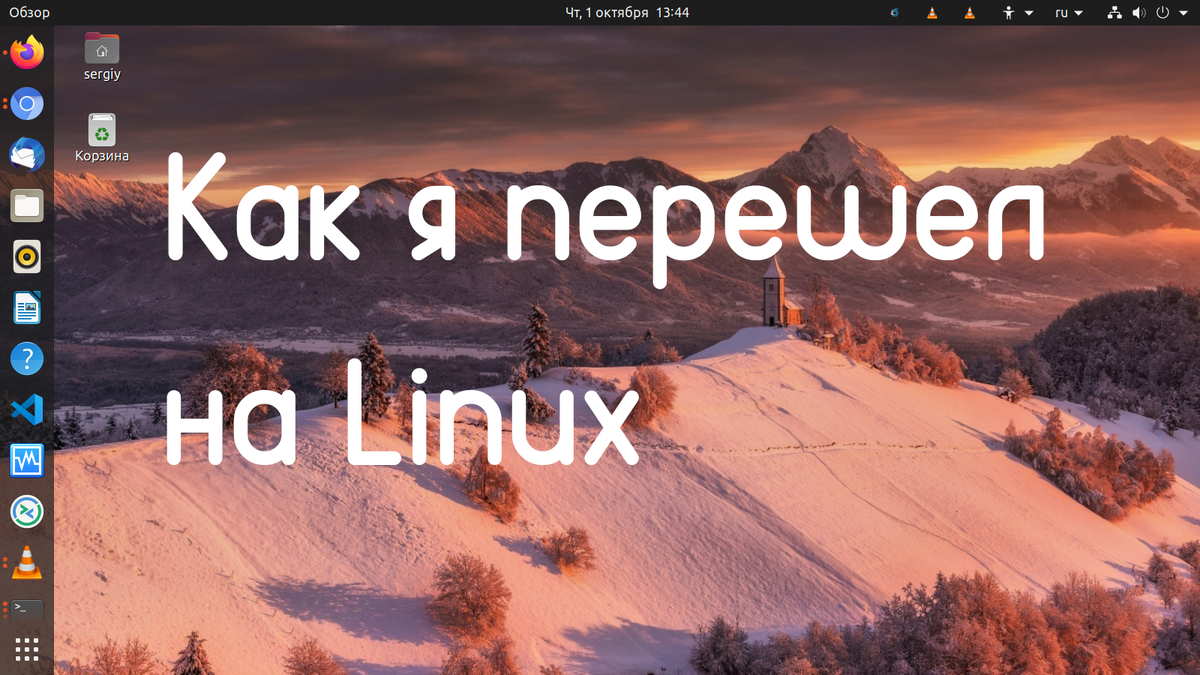Expand the system status menu arrow
Image resolution: width=1200 pixels, height=675 pixels.
click(x=1182, y=13)
